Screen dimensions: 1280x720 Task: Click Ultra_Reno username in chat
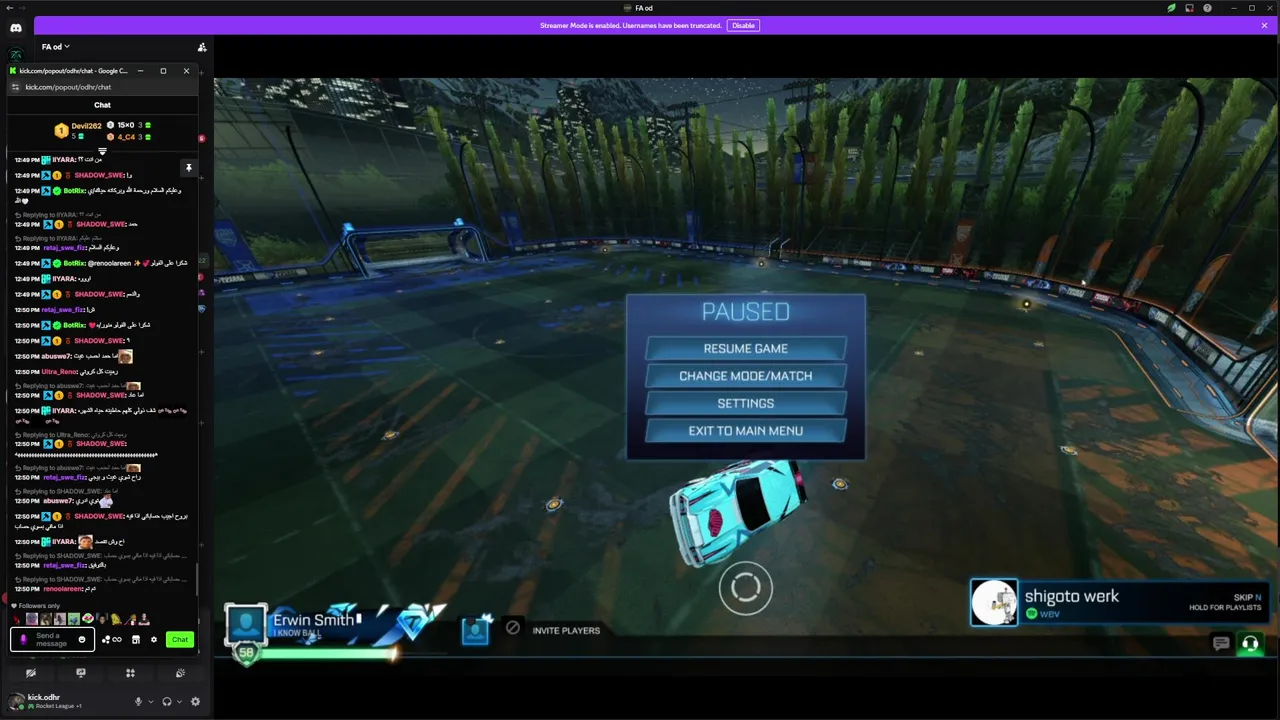(x=60, y=372)
